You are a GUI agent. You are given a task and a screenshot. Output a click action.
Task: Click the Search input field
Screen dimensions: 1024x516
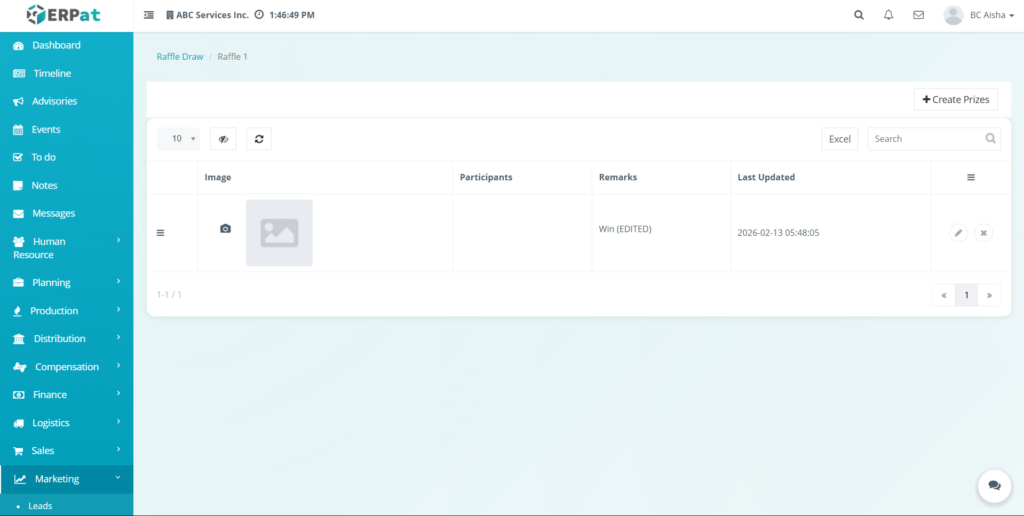(x=927, y=139)
